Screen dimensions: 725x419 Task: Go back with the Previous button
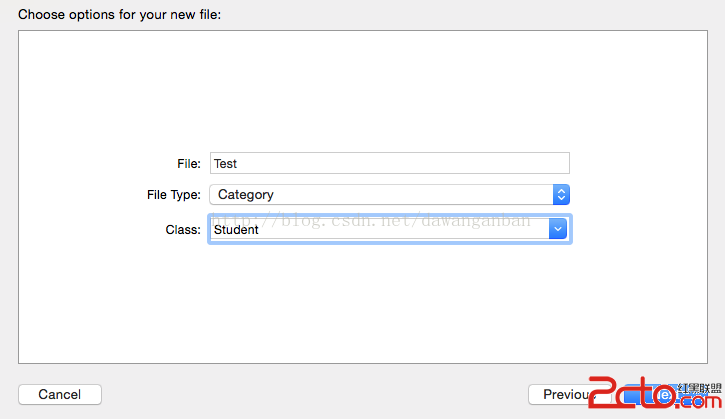(x=570, y=394)
